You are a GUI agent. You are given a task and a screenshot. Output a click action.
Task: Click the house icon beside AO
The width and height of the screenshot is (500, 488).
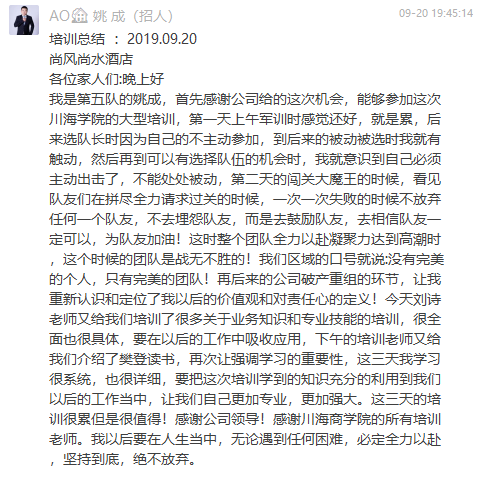[x=80, y=16]
